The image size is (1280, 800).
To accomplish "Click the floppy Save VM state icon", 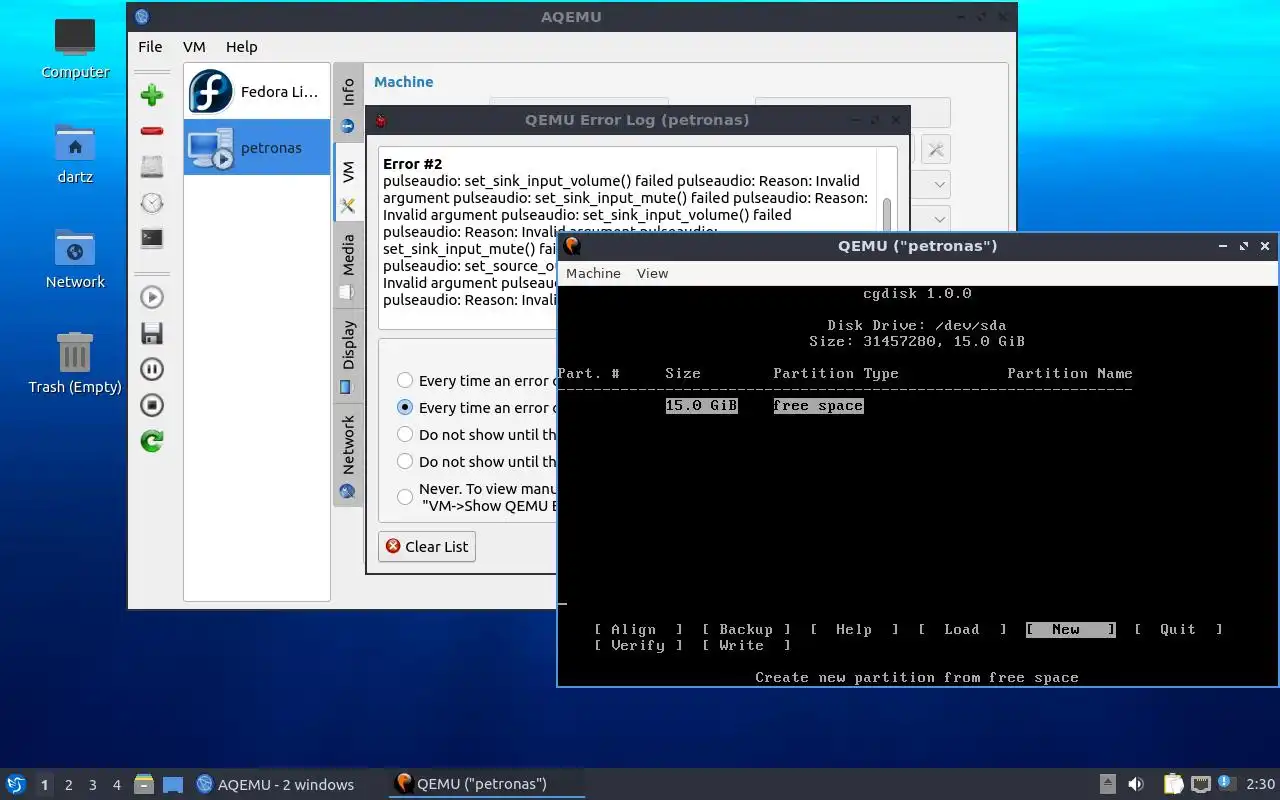I will [x=152, y=333].
